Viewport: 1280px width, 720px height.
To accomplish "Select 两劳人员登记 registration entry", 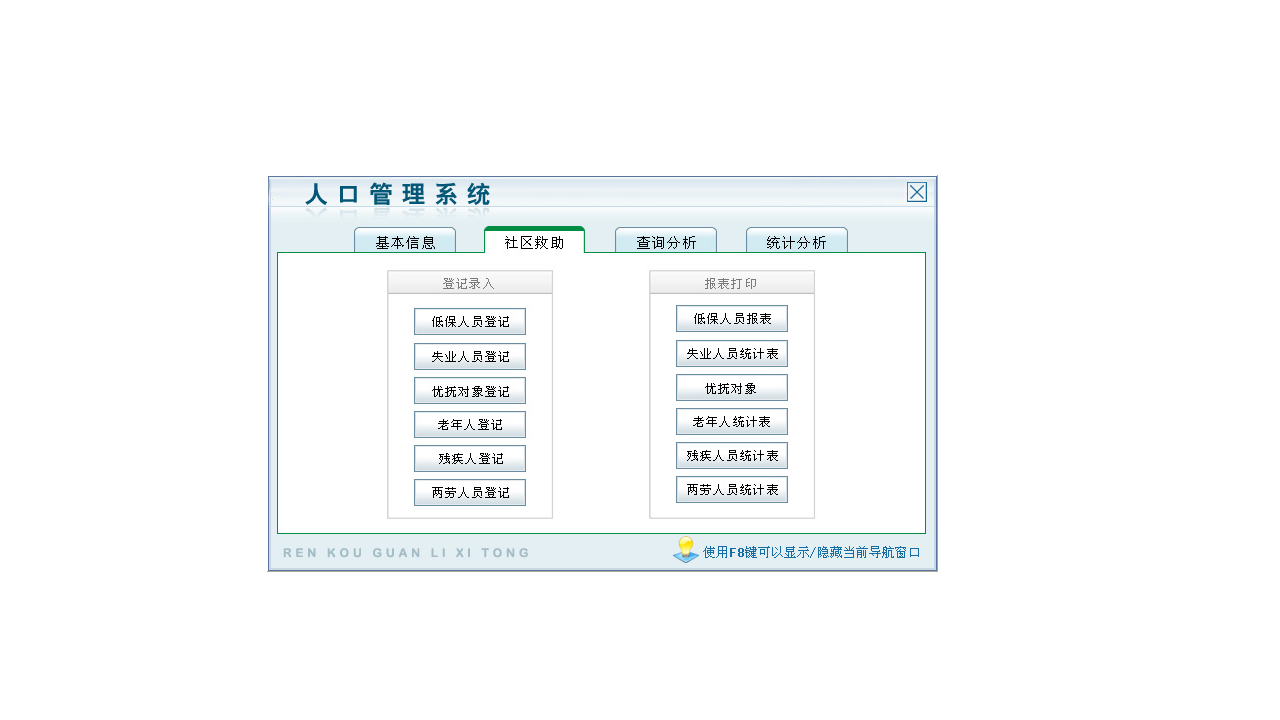I will pyautogui.click(x=470, y=492).
